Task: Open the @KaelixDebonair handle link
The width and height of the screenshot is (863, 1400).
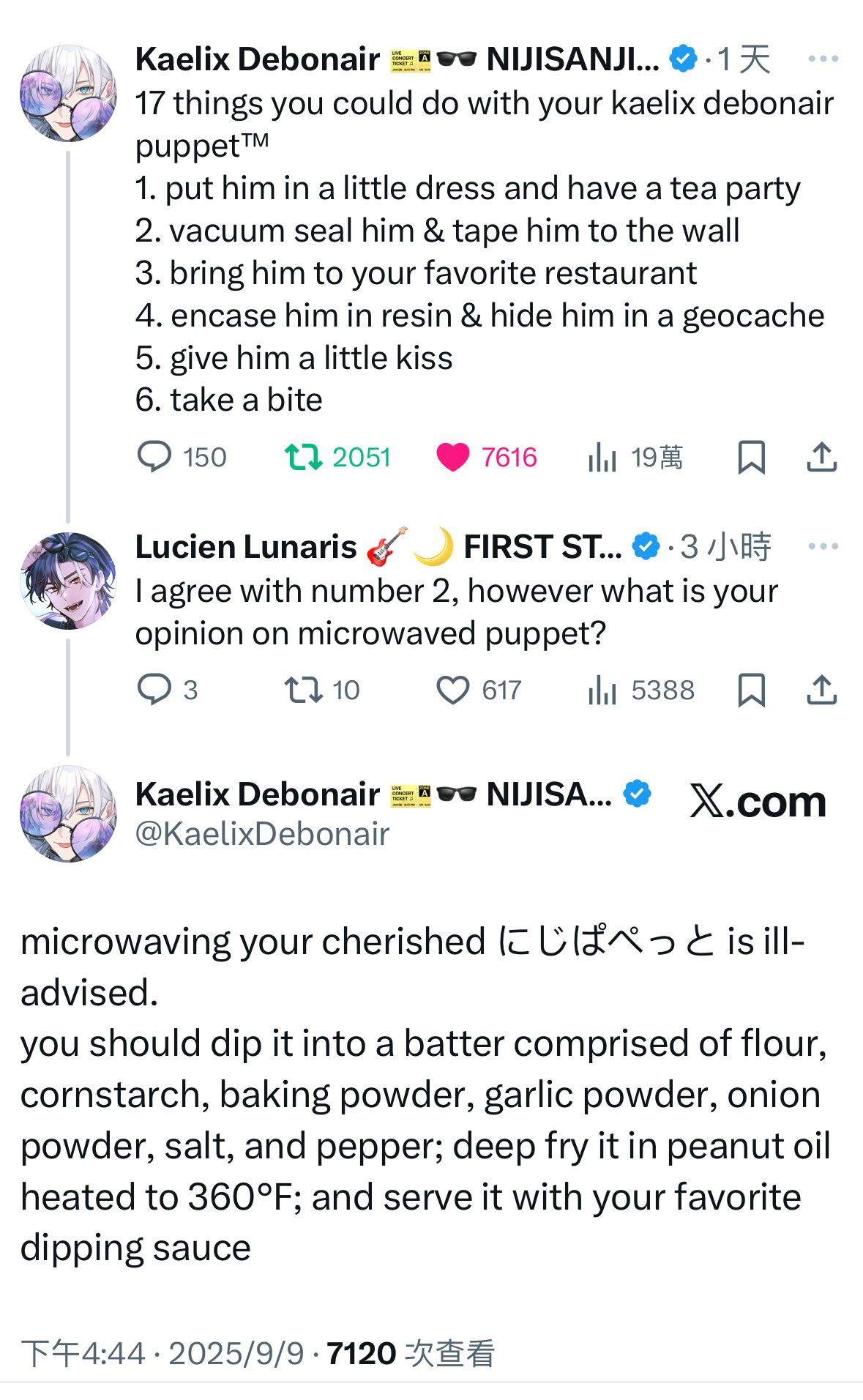Action: click(262, 834)
